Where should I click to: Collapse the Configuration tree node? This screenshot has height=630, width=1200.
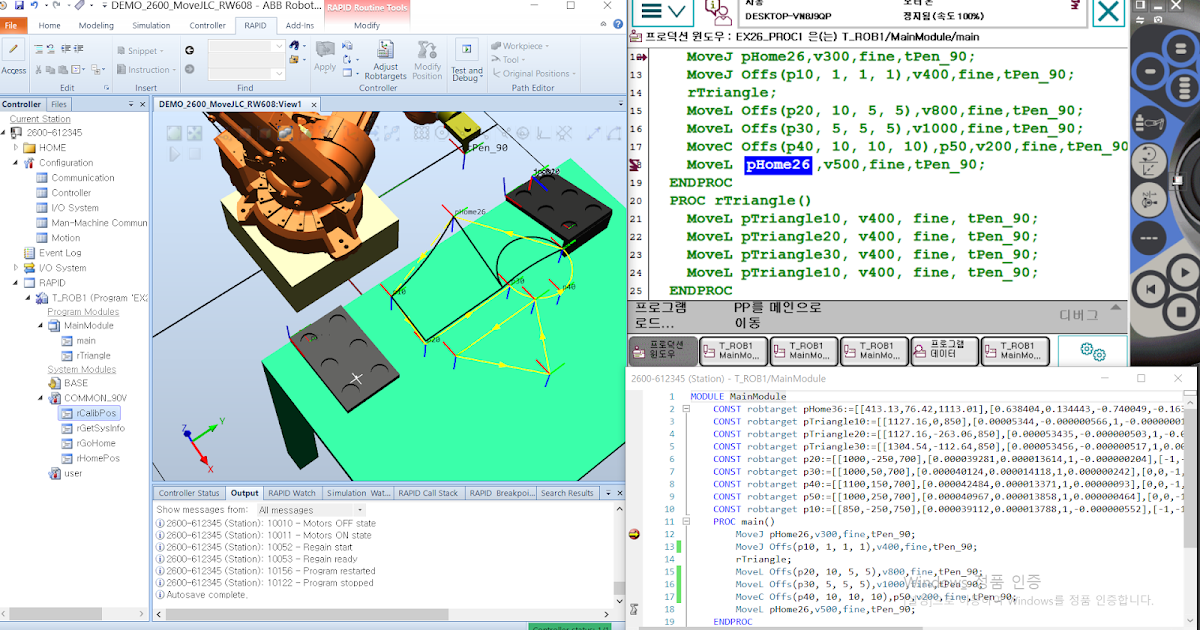point(16,163)
